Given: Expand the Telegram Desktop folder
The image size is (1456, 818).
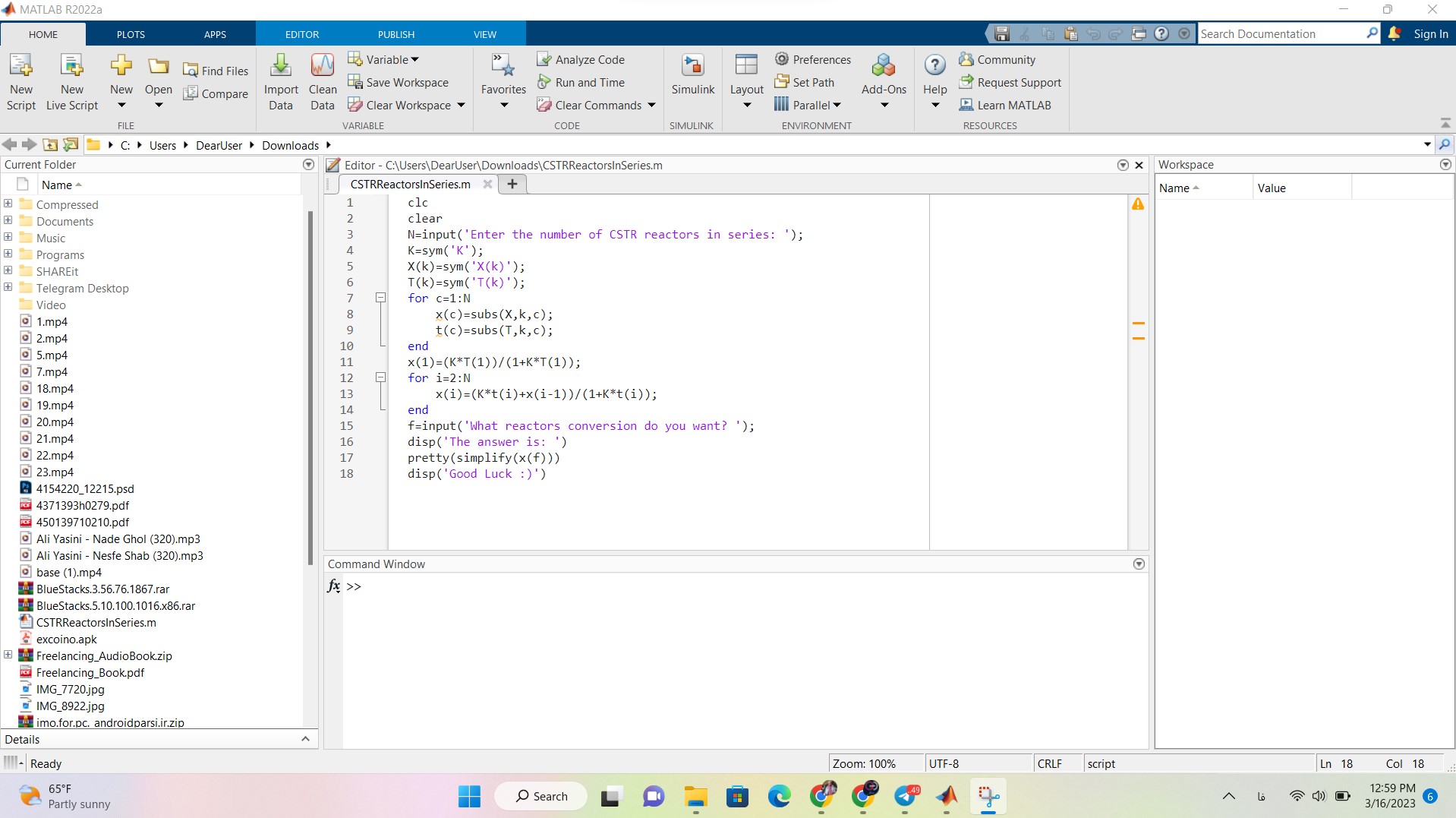Looking at the screenshot, I should tap(8, 287).
